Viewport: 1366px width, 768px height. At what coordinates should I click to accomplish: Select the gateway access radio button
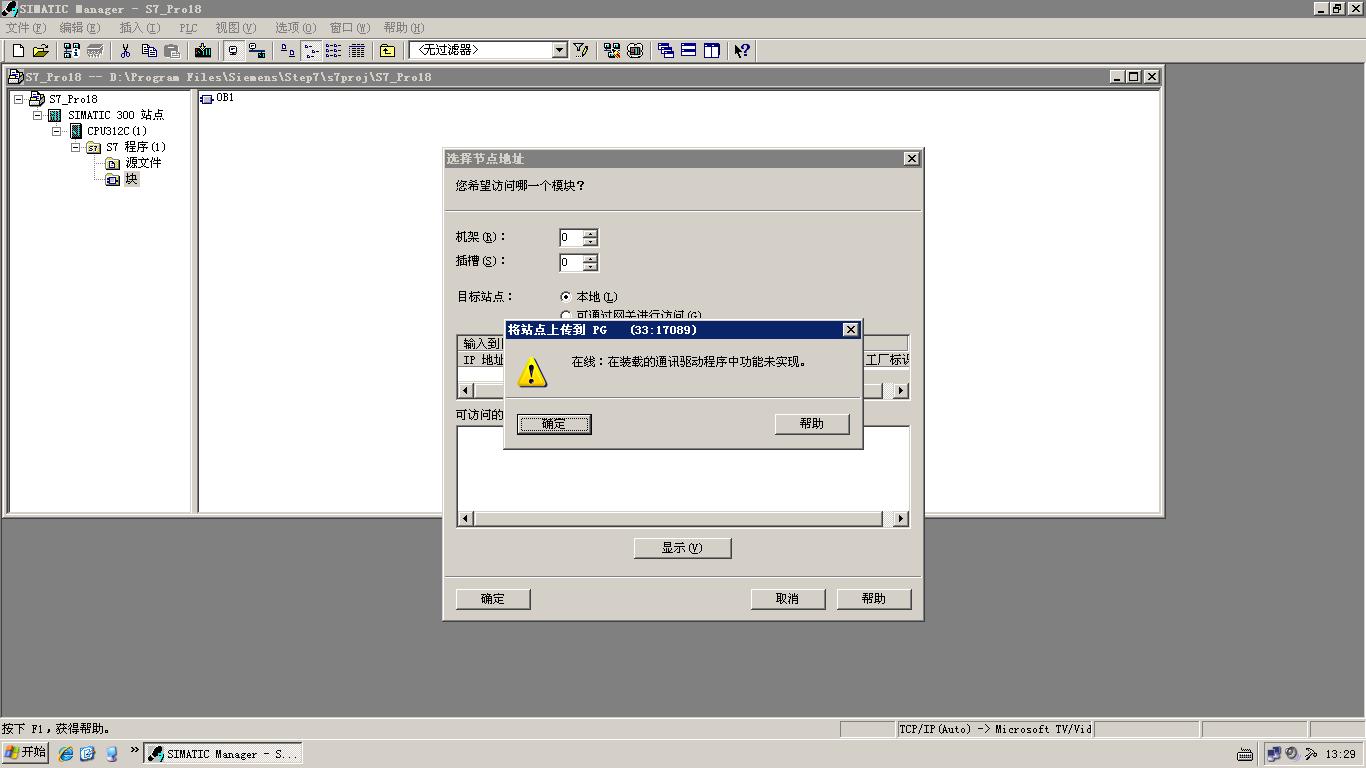click(566, 315)
